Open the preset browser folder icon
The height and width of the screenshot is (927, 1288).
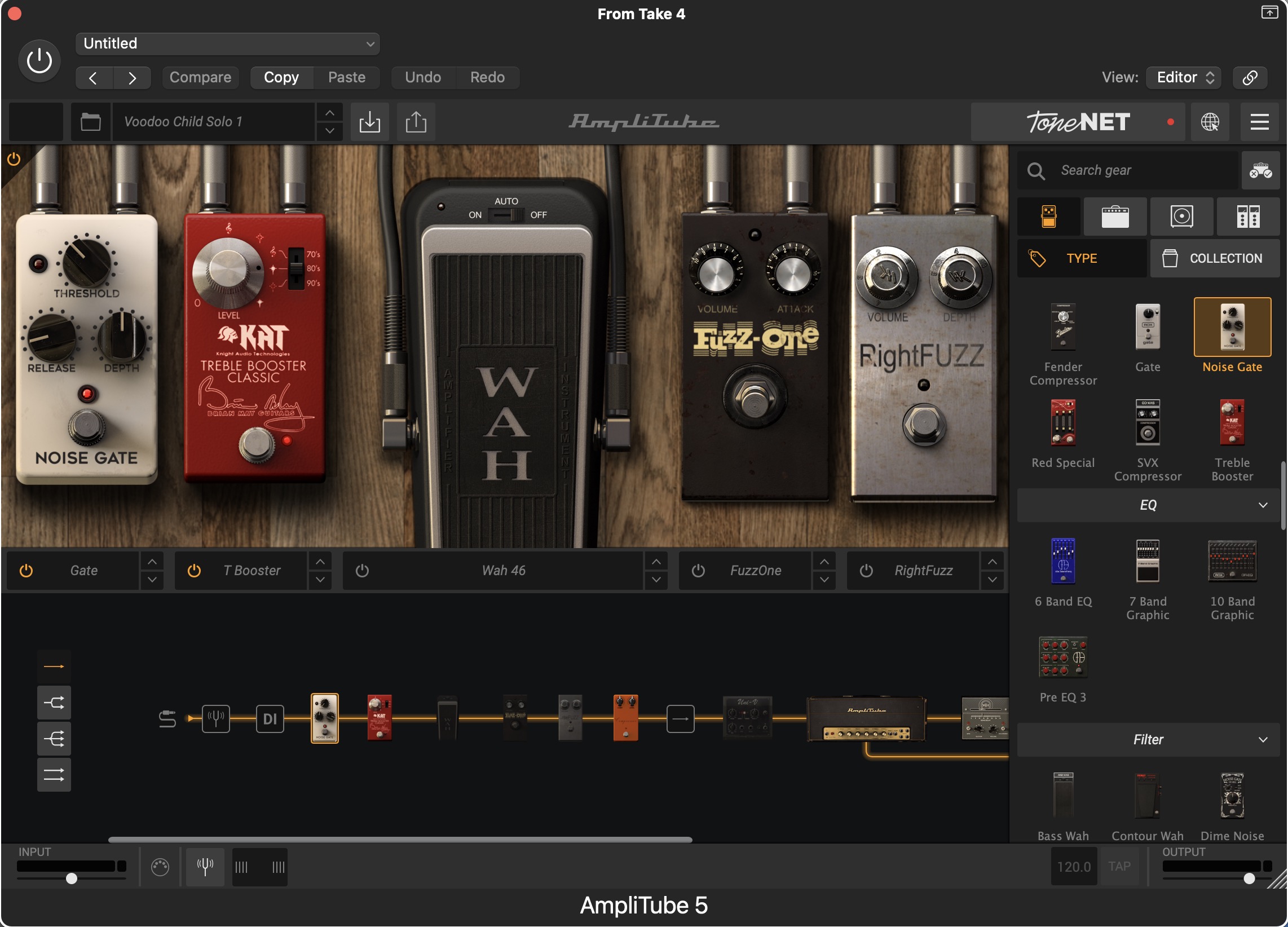point(90,122)
